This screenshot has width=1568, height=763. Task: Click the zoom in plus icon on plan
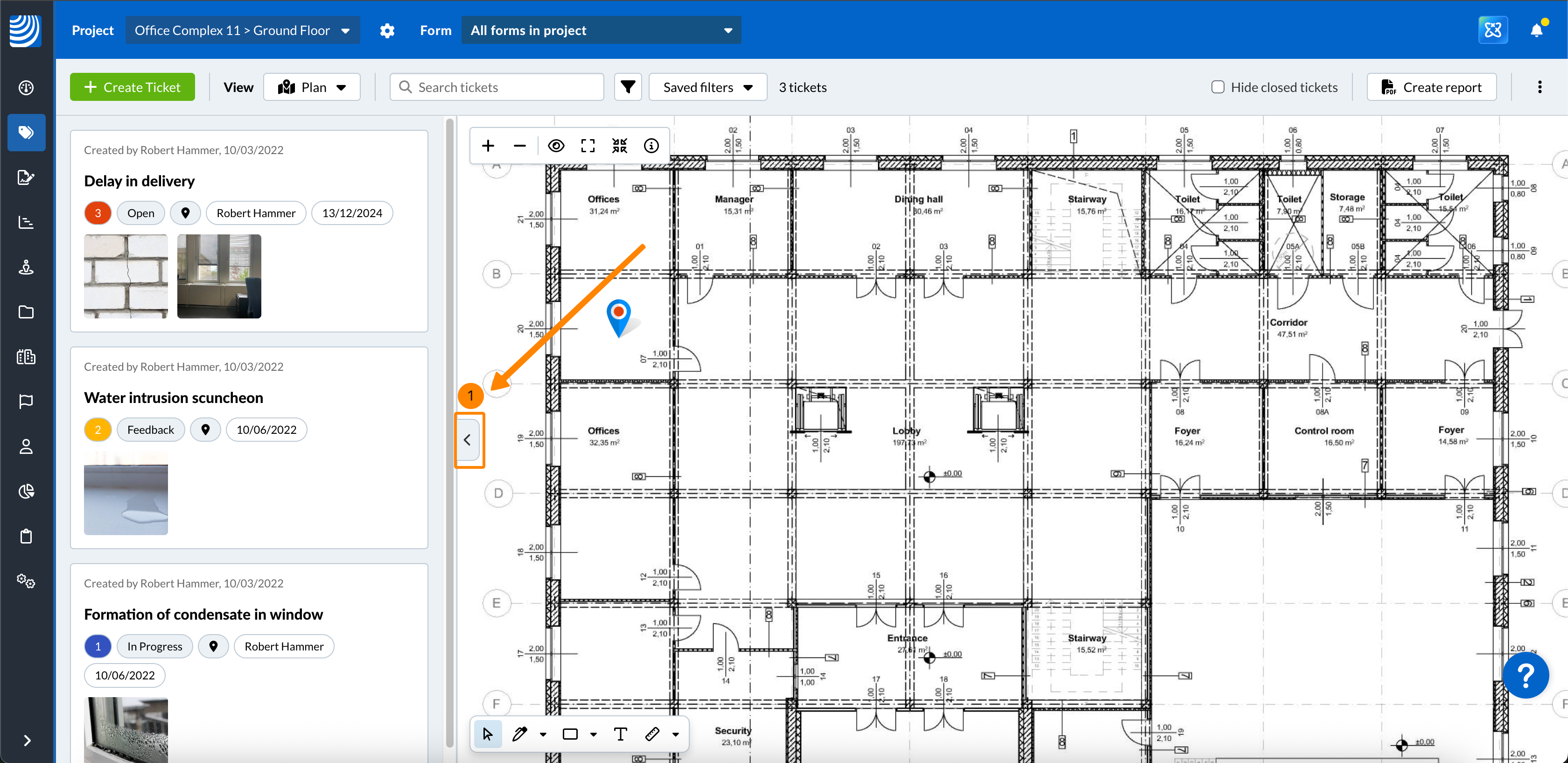488,146
